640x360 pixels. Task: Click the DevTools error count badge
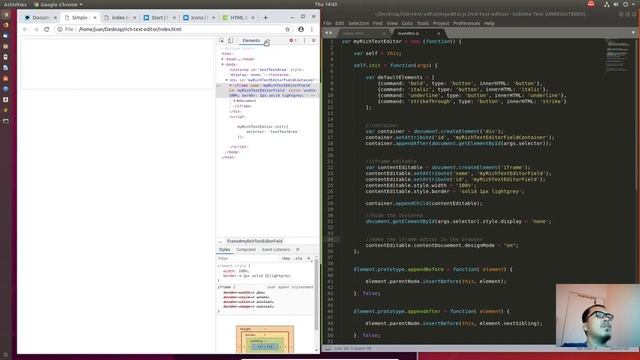[293, 40]
